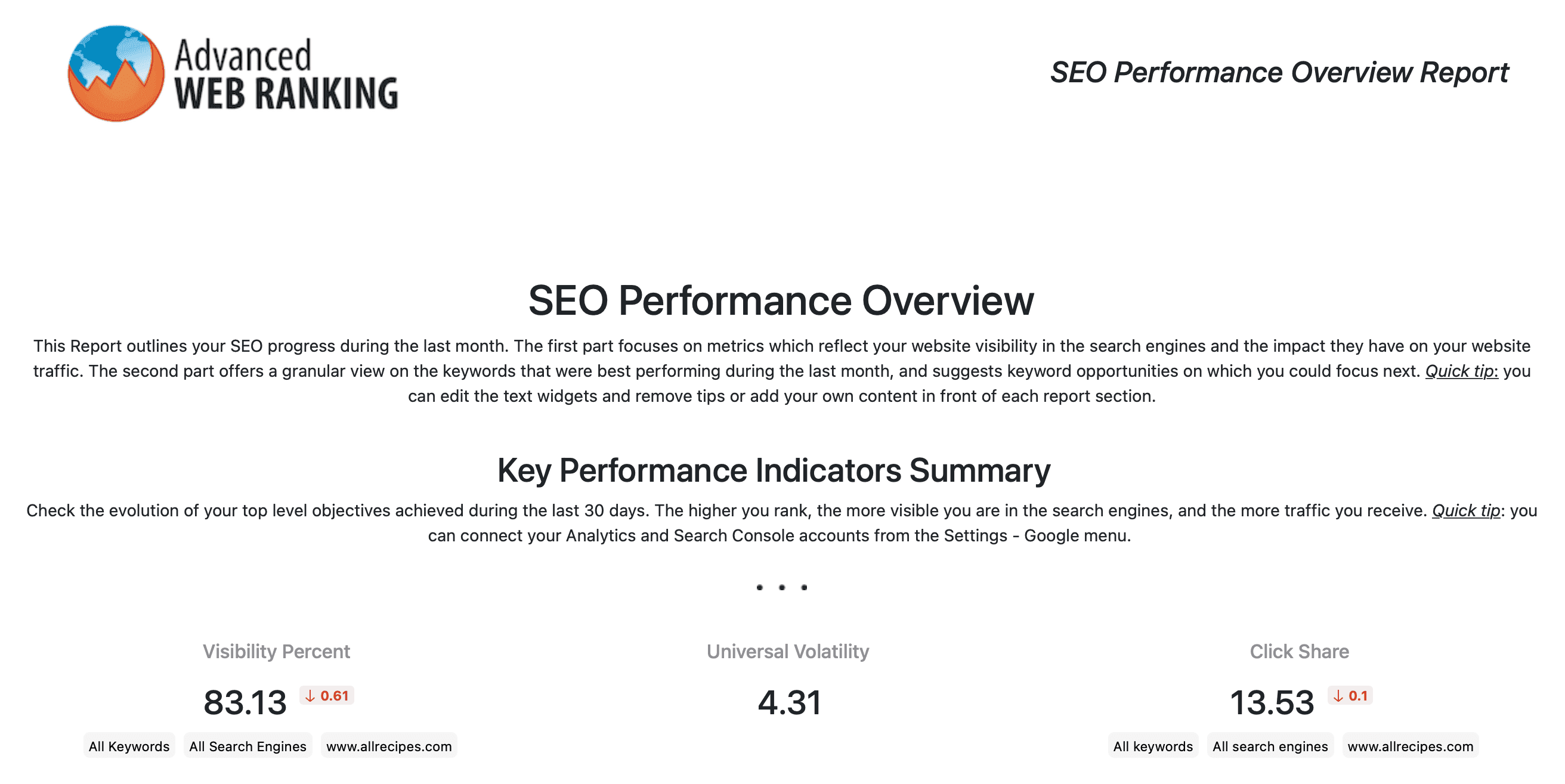Click the three-dot separator below the summary

pyautogui.click(x=782, y=587)
